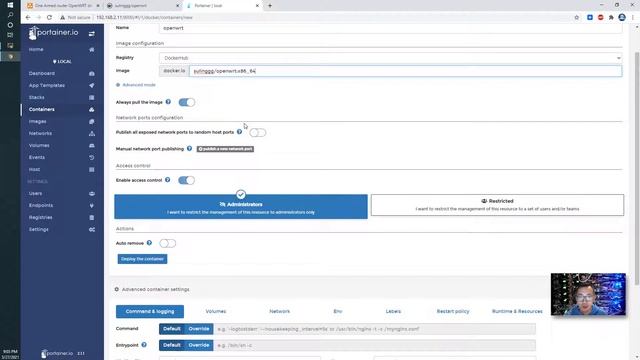The width and height of the screenshot is (640, 360).
Task: Click the Users icon in sidebar
Action: [92, 193]
